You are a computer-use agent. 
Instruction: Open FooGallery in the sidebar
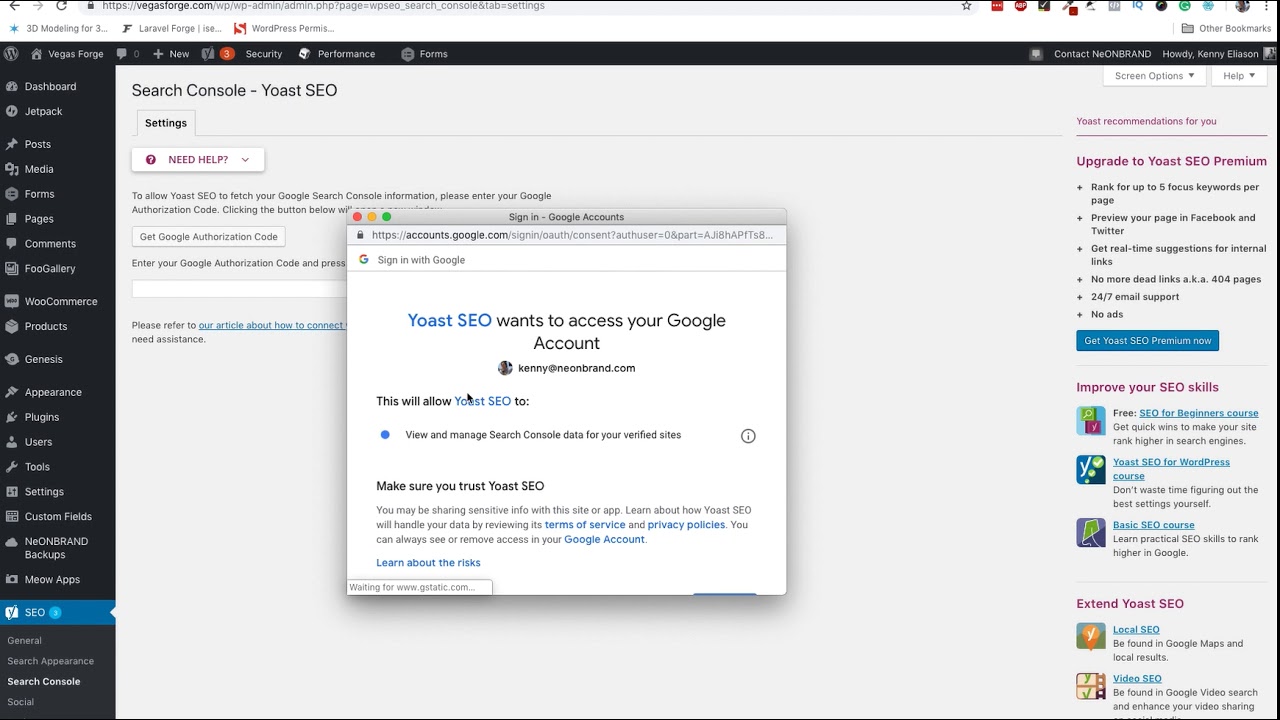coord(50,269)
